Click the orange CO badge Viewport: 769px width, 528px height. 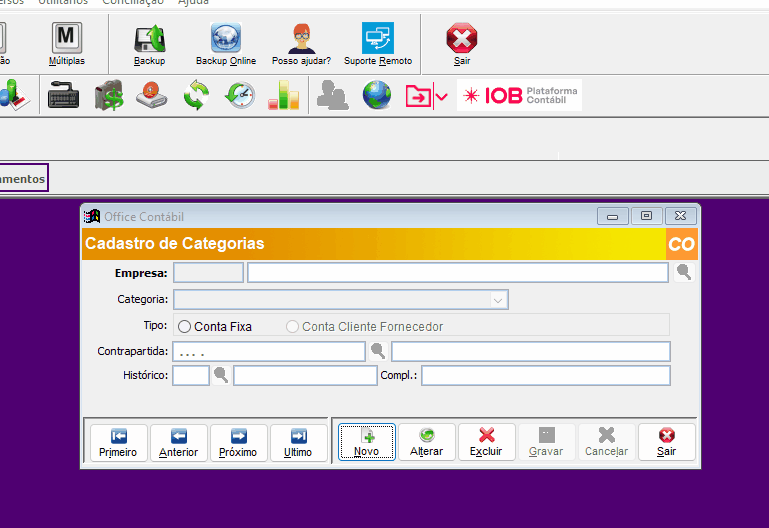[x=682, y=244]
